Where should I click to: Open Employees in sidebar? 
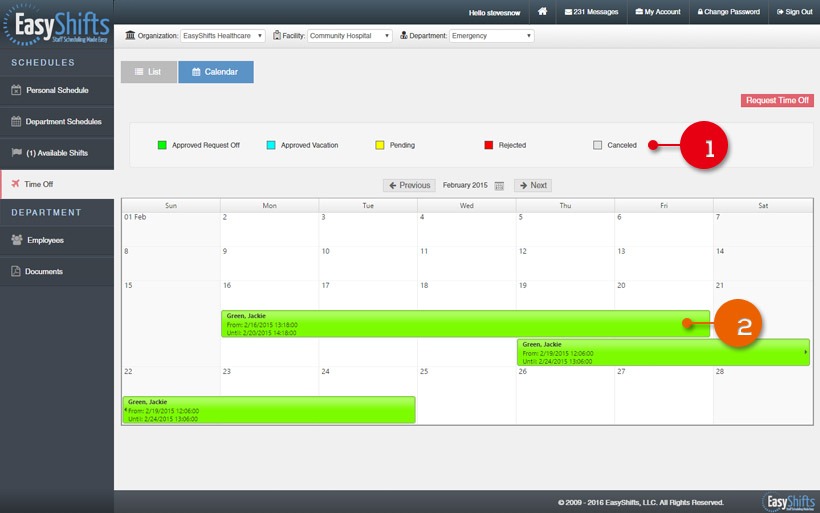tap(57, 241)
